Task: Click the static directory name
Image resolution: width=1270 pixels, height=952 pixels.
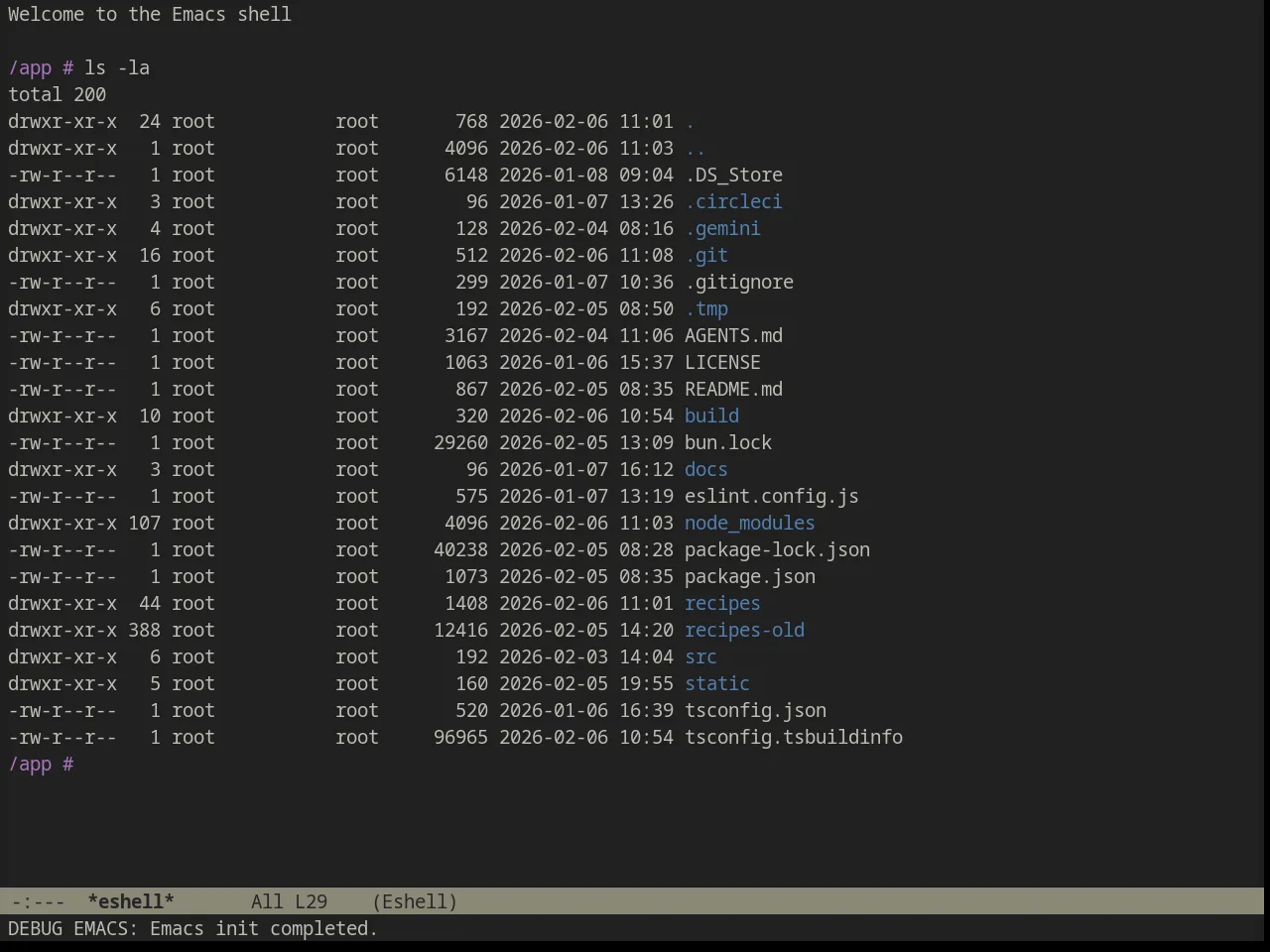Action: 717,683
